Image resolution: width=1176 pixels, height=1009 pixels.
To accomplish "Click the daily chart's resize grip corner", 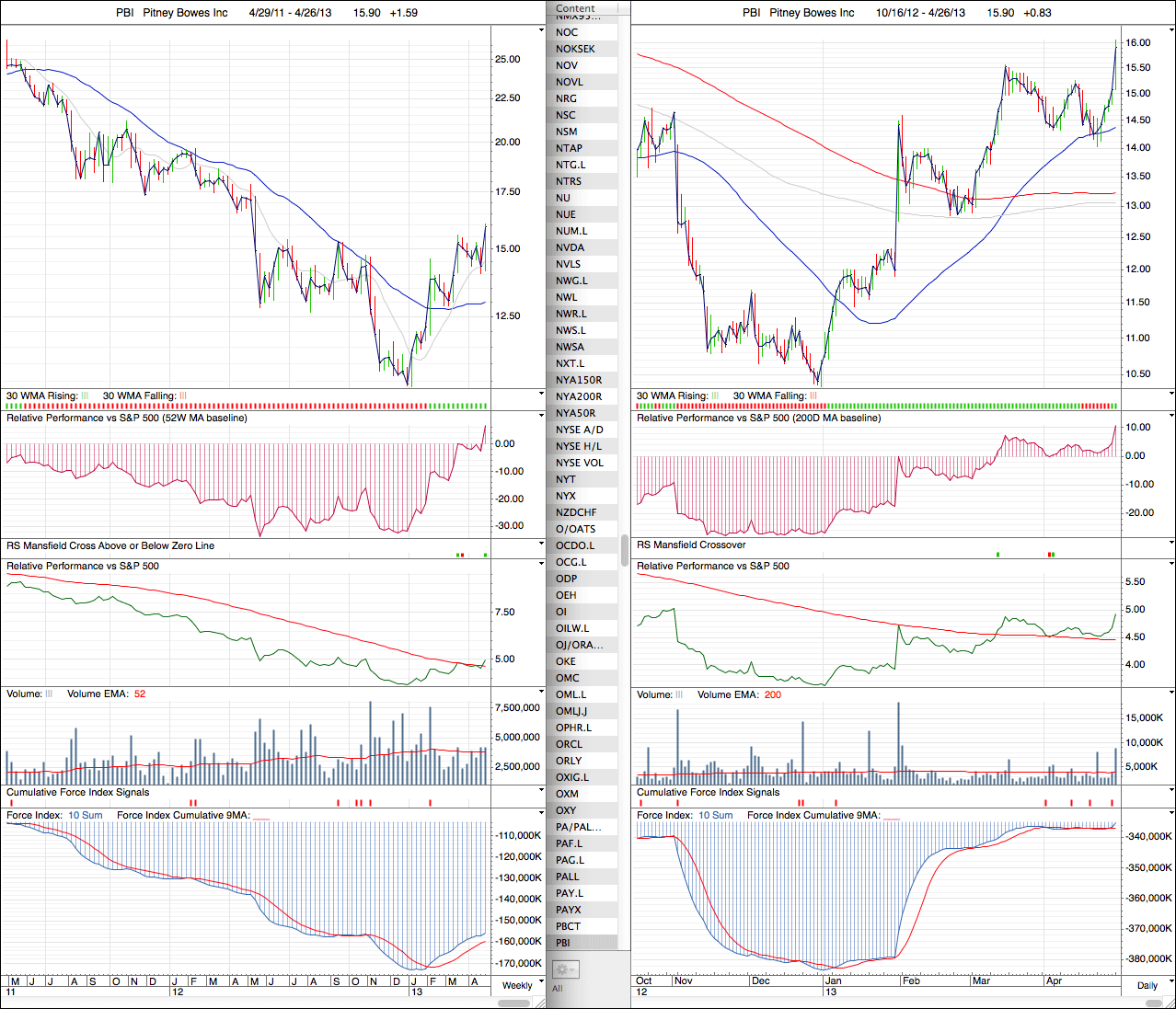I will coord(1170,1003).
